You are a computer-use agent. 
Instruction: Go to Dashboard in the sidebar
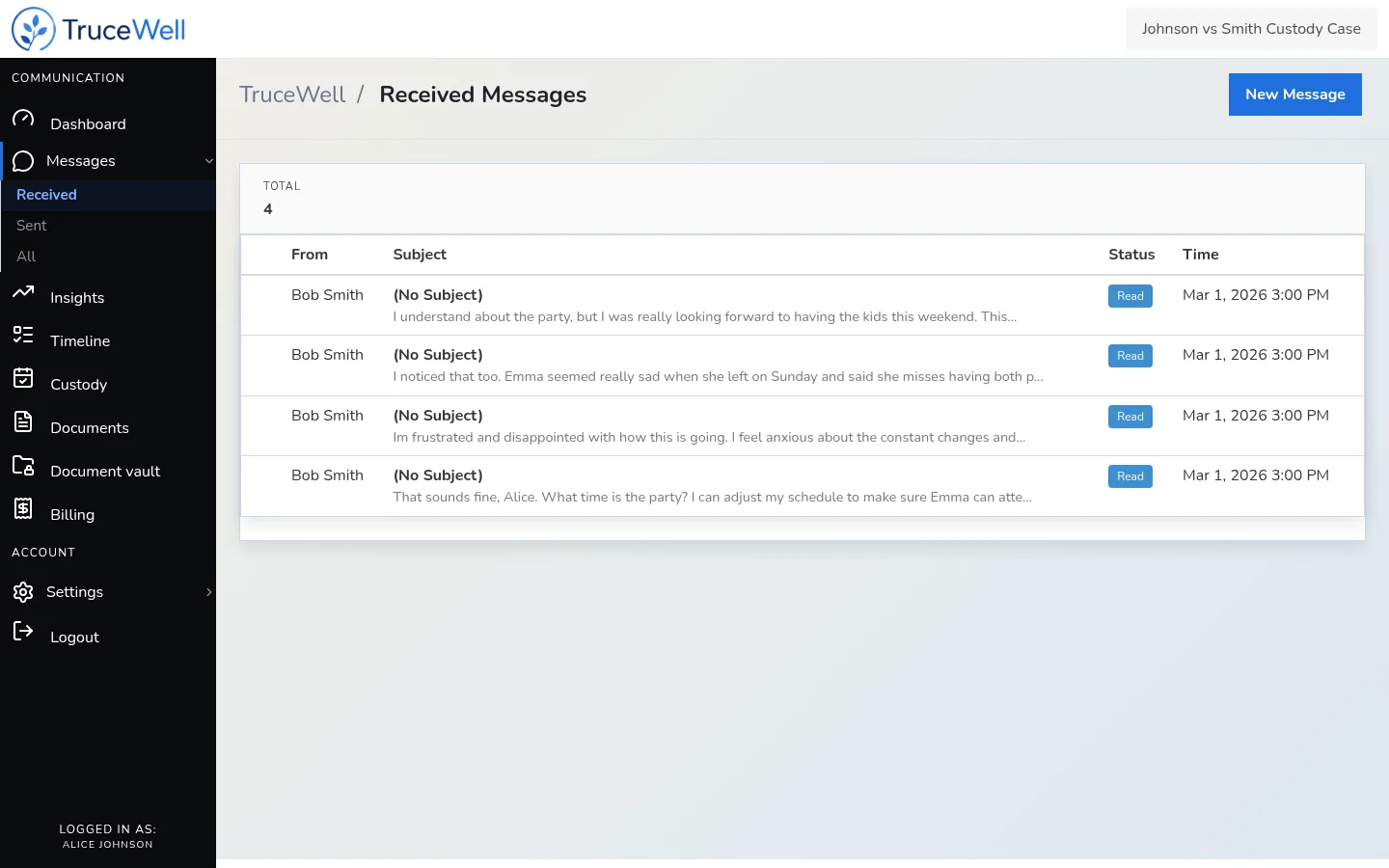tap(88, 124)
